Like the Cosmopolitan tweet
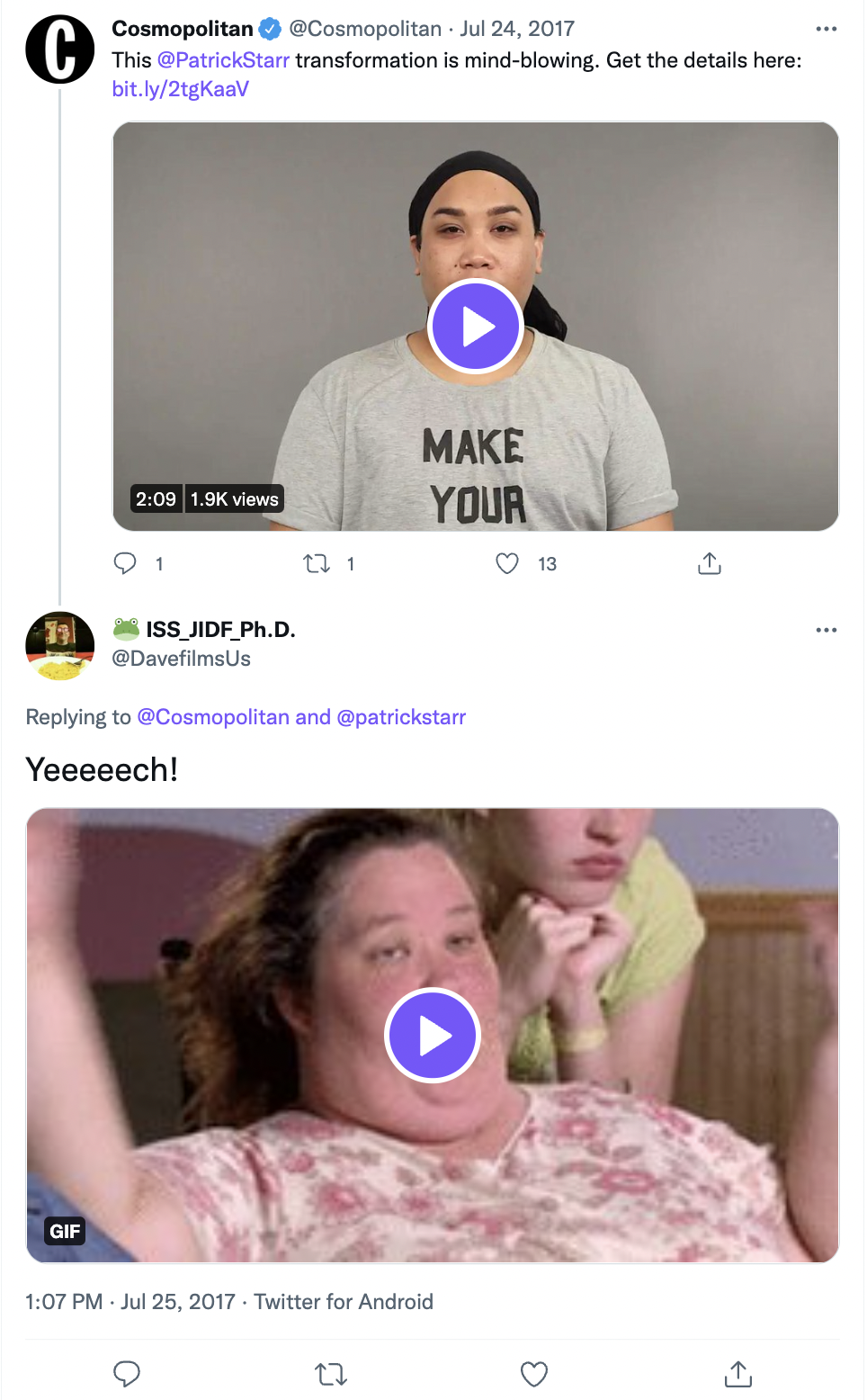867x1400 pixels. tap(507, 563)
